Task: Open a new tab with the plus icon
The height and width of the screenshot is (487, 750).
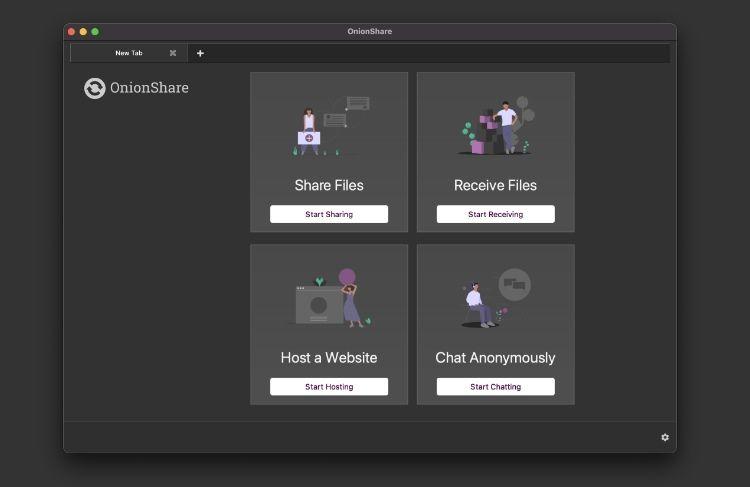Action: 200,53
